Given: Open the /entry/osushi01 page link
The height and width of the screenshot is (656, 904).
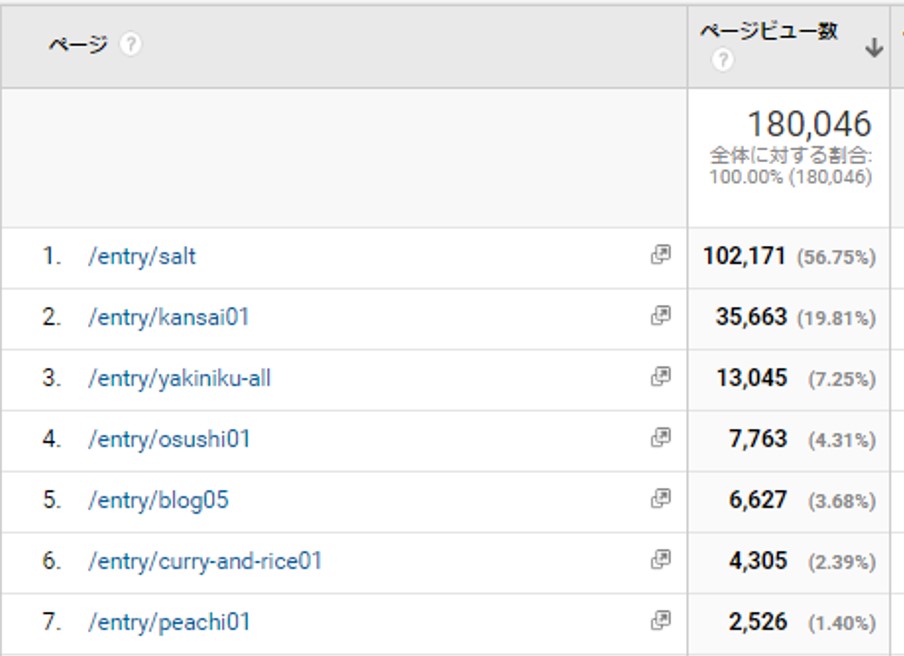Looking at the screenshot, I should 169,440.
